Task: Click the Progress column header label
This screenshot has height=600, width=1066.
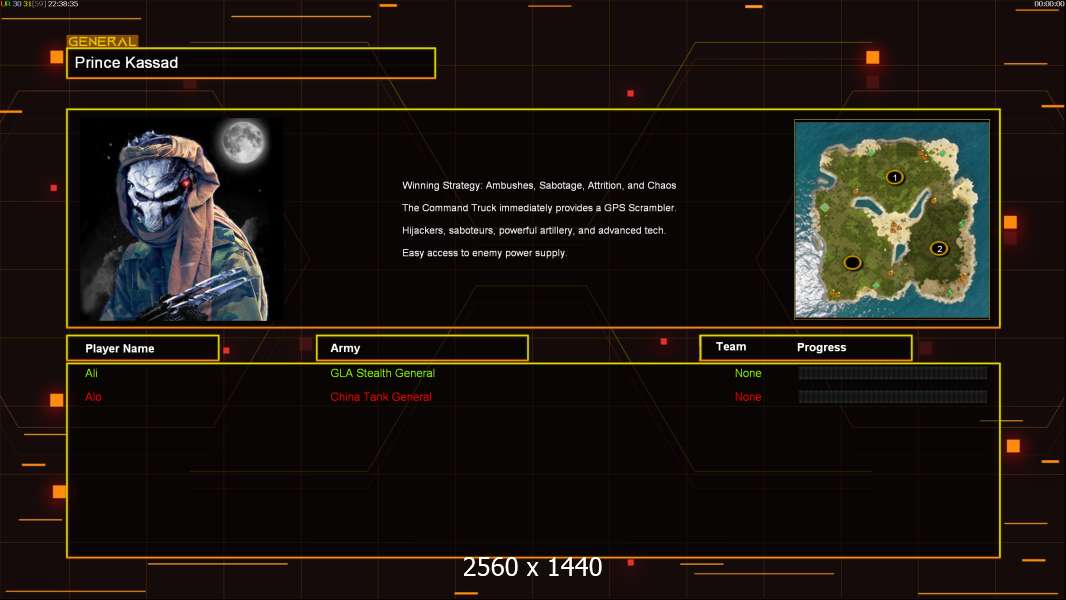Action: click(821, 347)
